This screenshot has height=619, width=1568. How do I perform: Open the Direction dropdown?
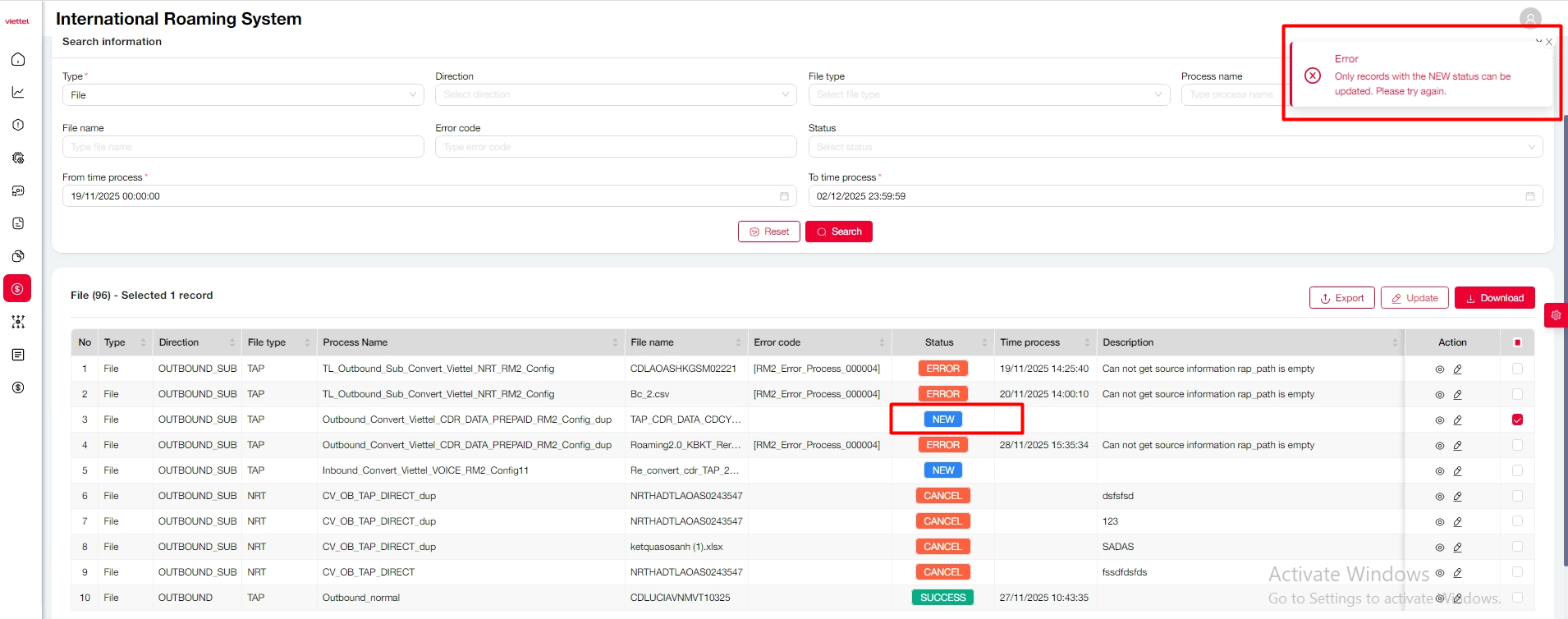coord(616,95)
